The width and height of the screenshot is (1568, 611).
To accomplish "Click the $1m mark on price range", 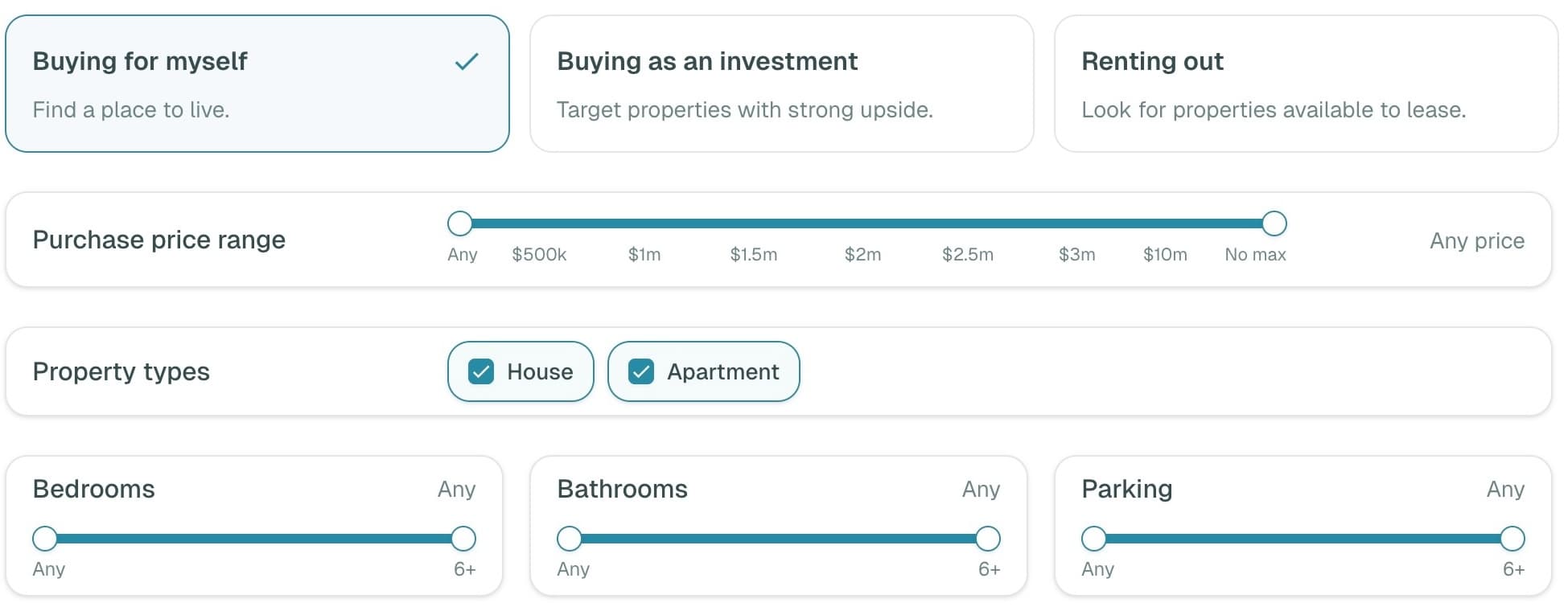I will coord(644,255).
